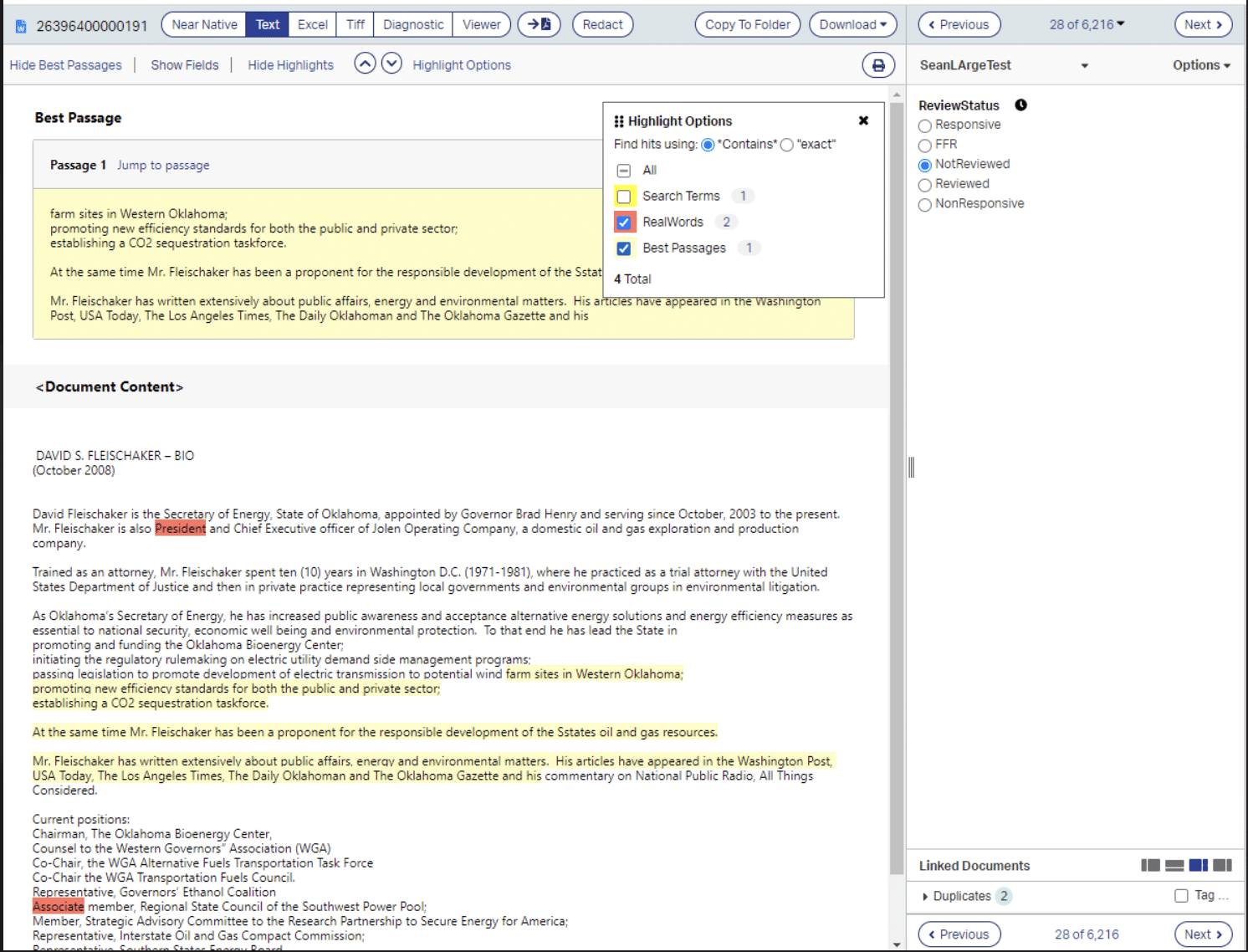Screen dimensions: 1248x952
Task: Switch to Diagnostic view tab
Action: [413, 24]
